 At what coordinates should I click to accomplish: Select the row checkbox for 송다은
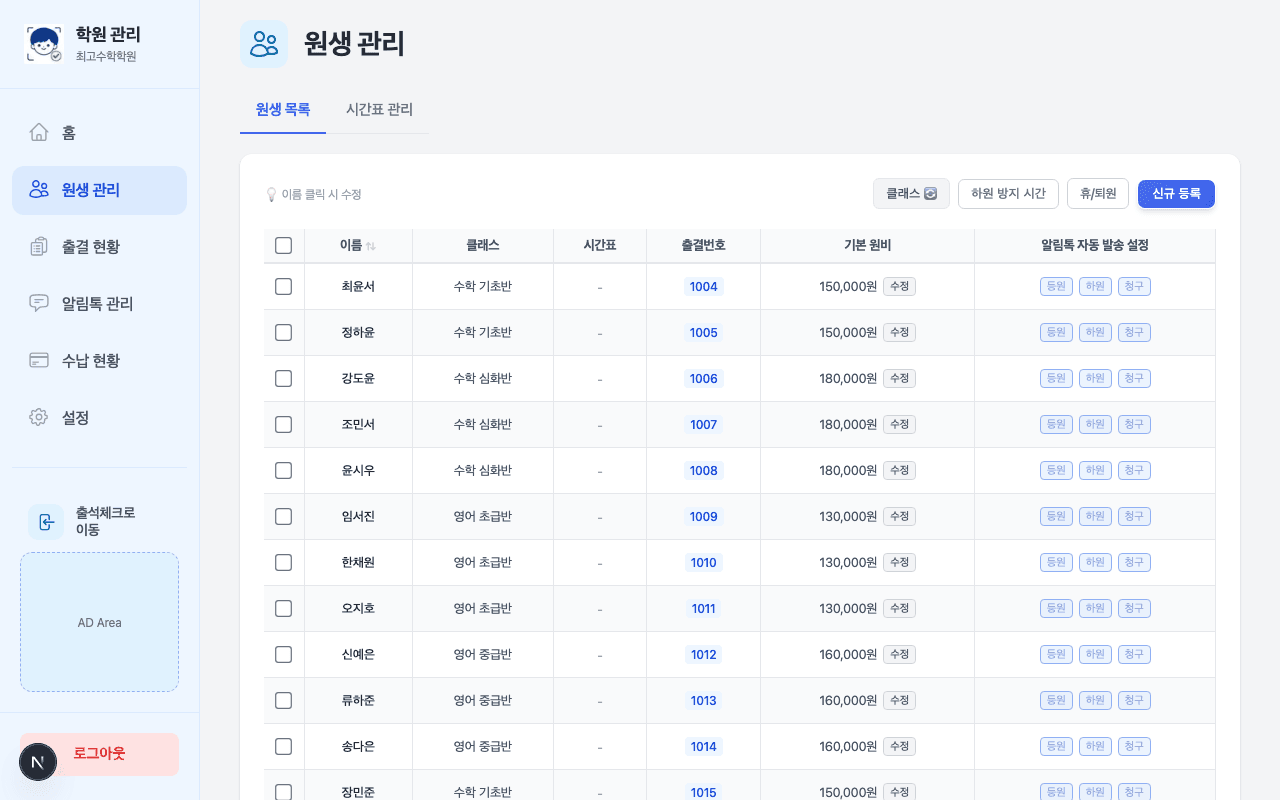pos(284,746)
